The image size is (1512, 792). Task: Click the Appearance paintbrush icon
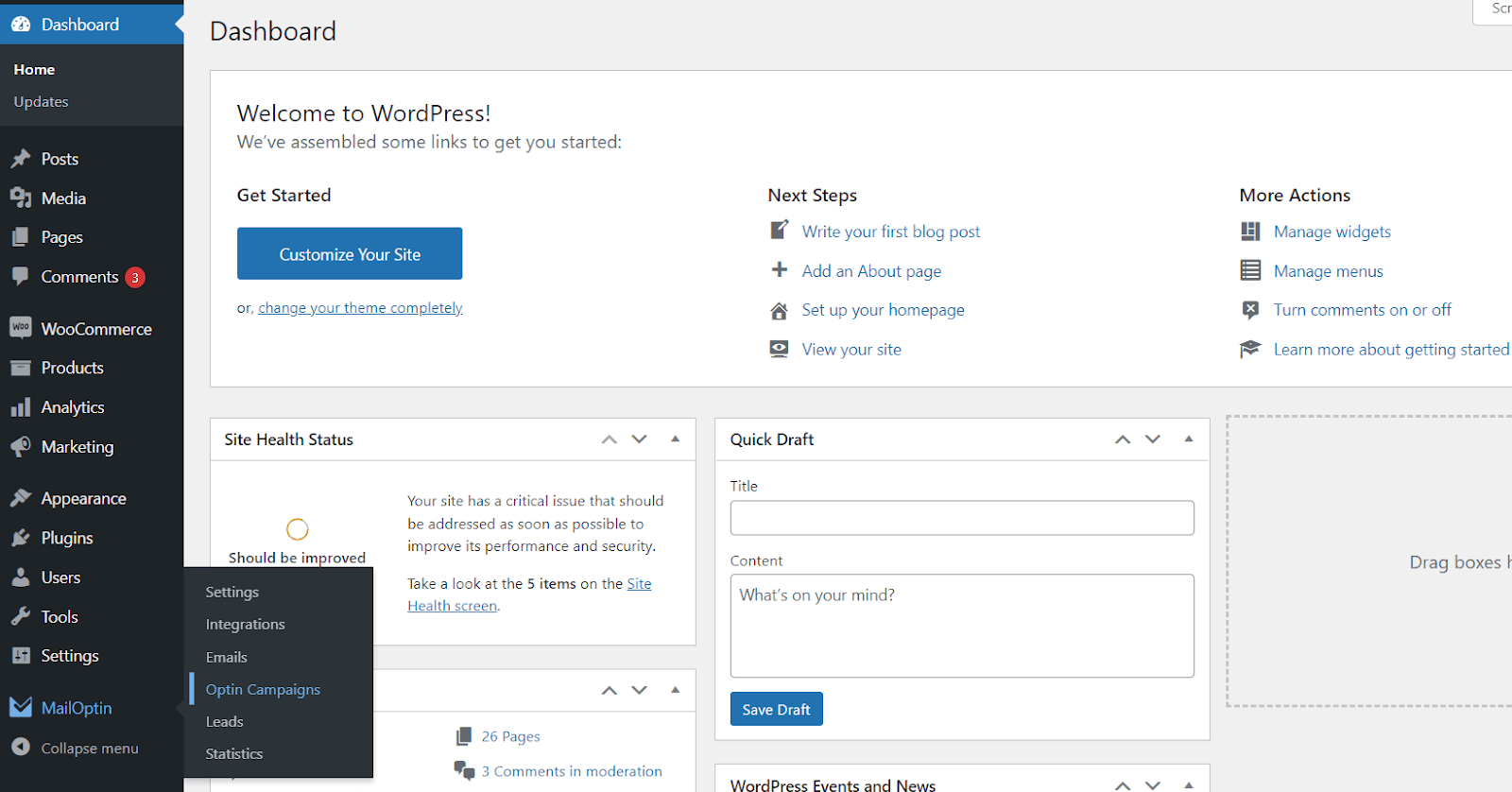click(21, 498)
